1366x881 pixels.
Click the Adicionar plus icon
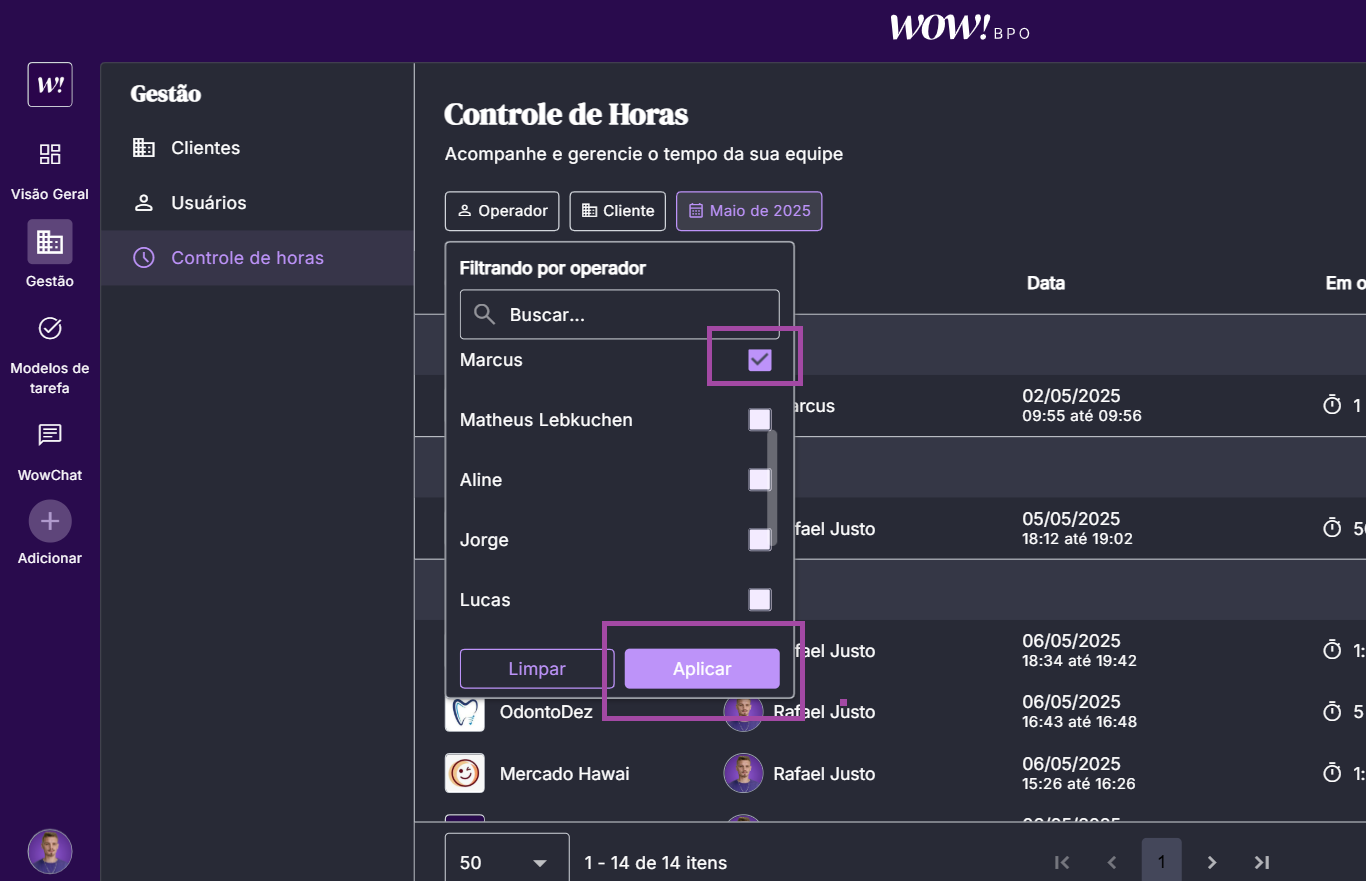coord(50,521)
